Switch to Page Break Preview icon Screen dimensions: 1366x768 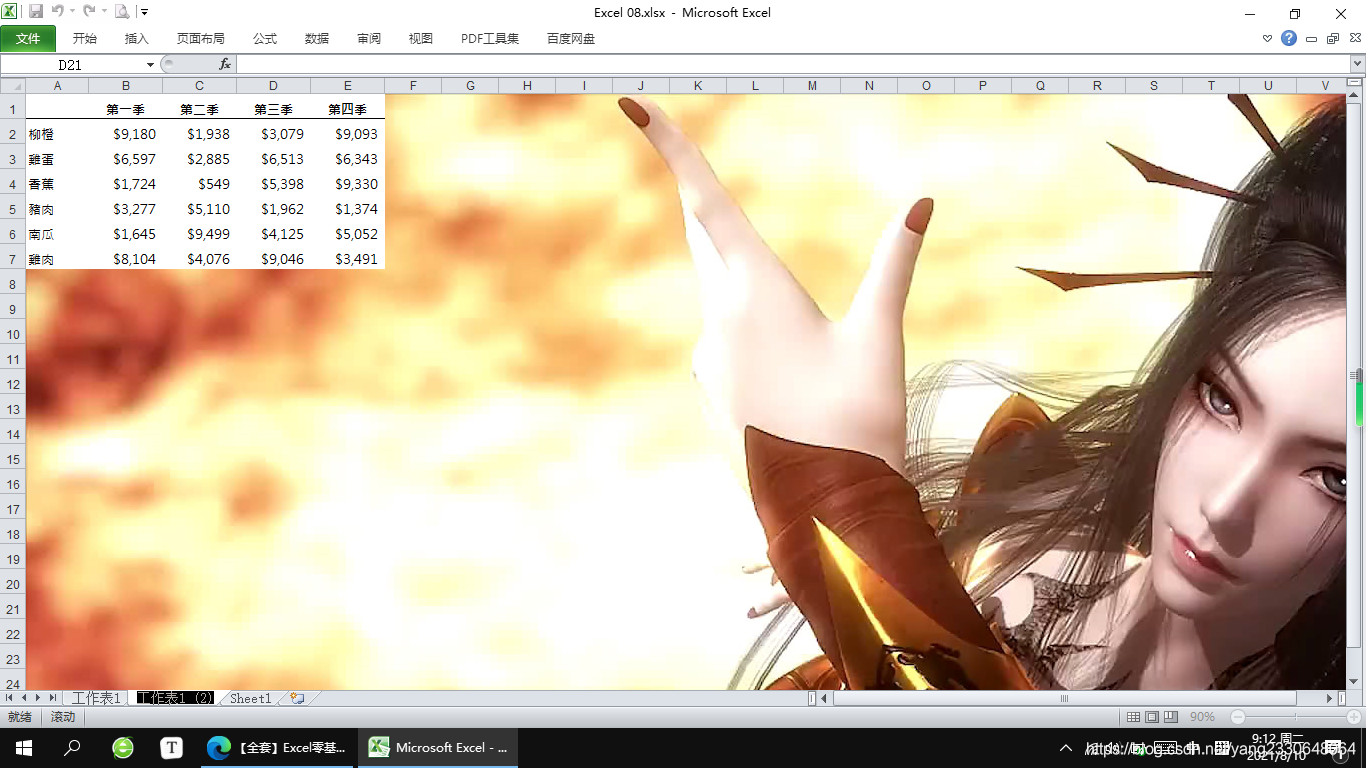tap(1171, 717)
